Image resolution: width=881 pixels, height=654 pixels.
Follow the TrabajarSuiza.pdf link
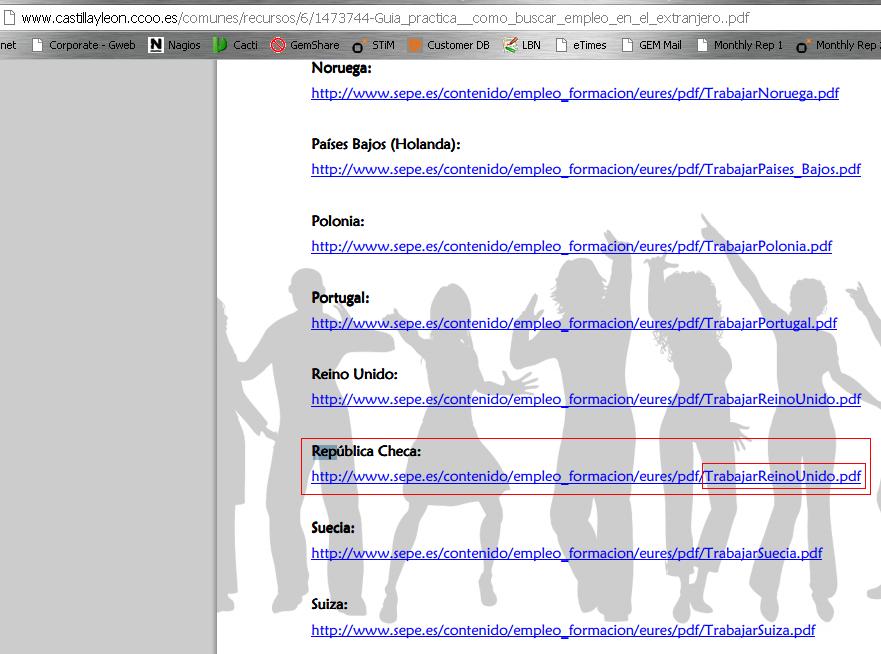[x=563, y=630]
